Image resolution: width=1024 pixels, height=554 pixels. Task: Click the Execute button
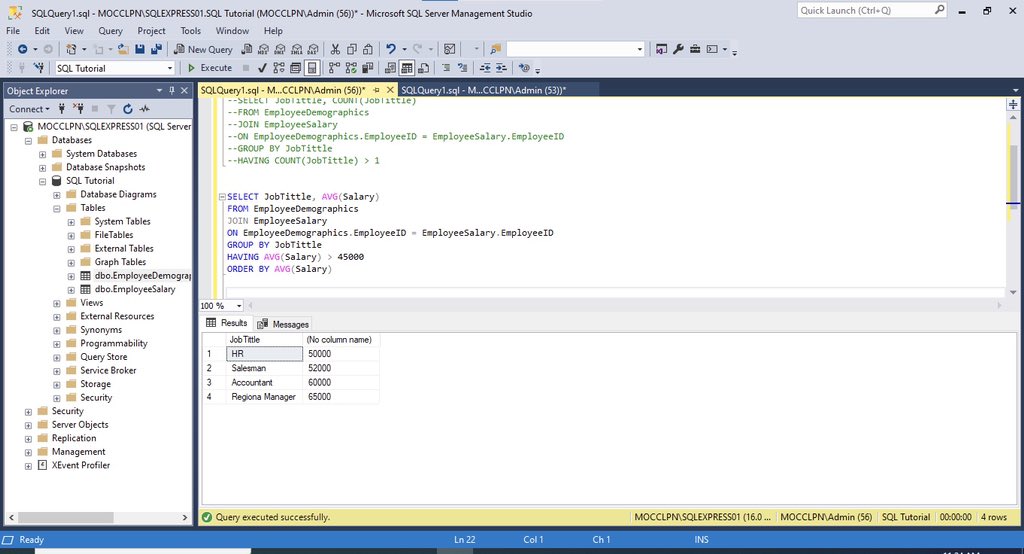pyautogui.click(x=210, y=68)
